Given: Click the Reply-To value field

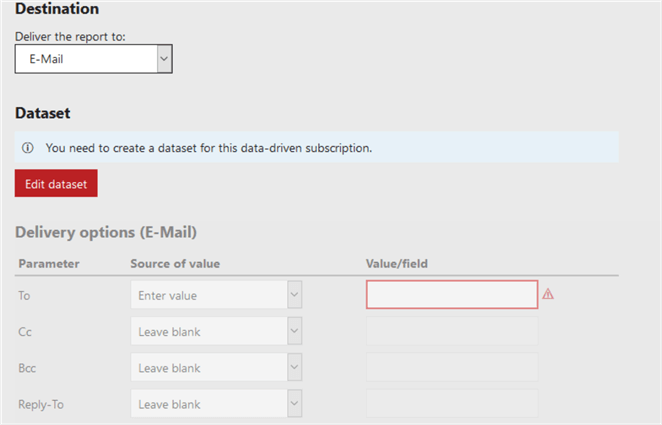Looking at the screenshot, I should pyautogui.click(x=452, y=404).
